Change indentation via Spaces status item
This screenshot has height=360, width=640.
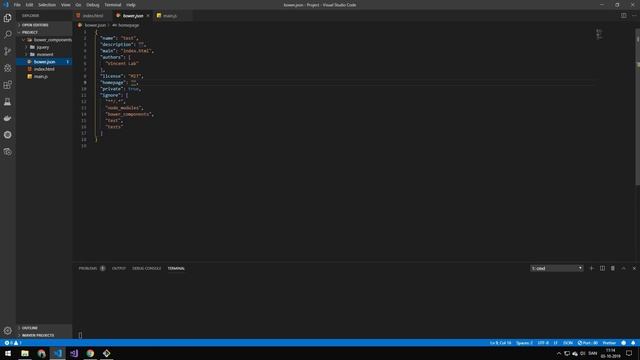pyautogui.click(x=524, y=343)
